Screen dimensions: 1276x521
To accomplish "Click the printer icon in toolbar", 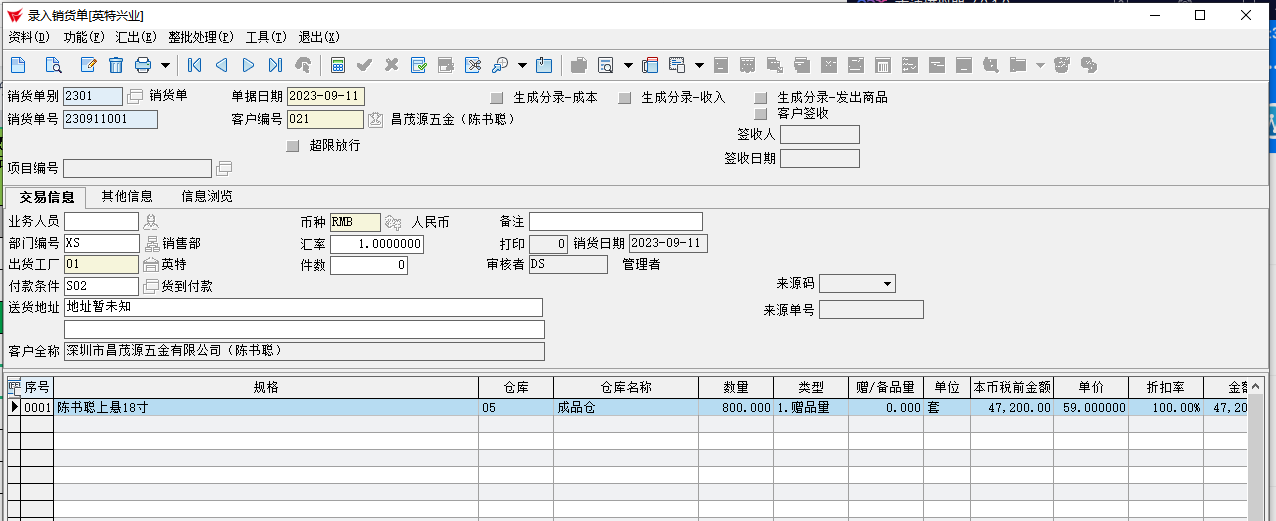I will (143, 66).
